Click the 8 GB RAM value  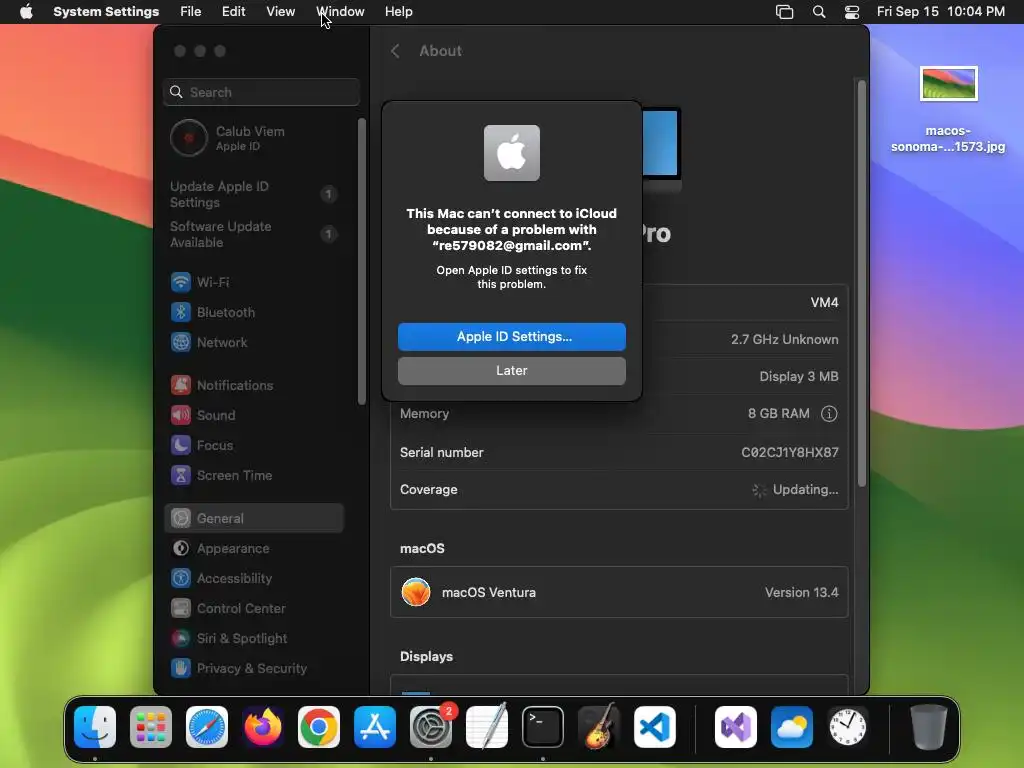coord(778,413)
